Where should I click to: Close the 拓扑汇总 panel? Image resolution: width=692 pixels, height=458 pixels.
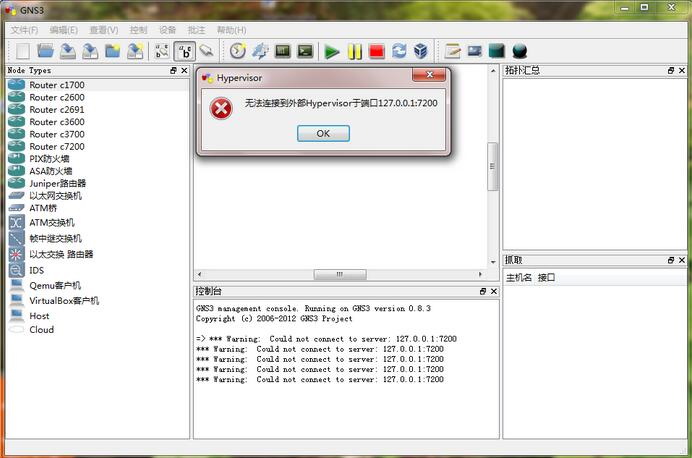[x=682, y=71]
